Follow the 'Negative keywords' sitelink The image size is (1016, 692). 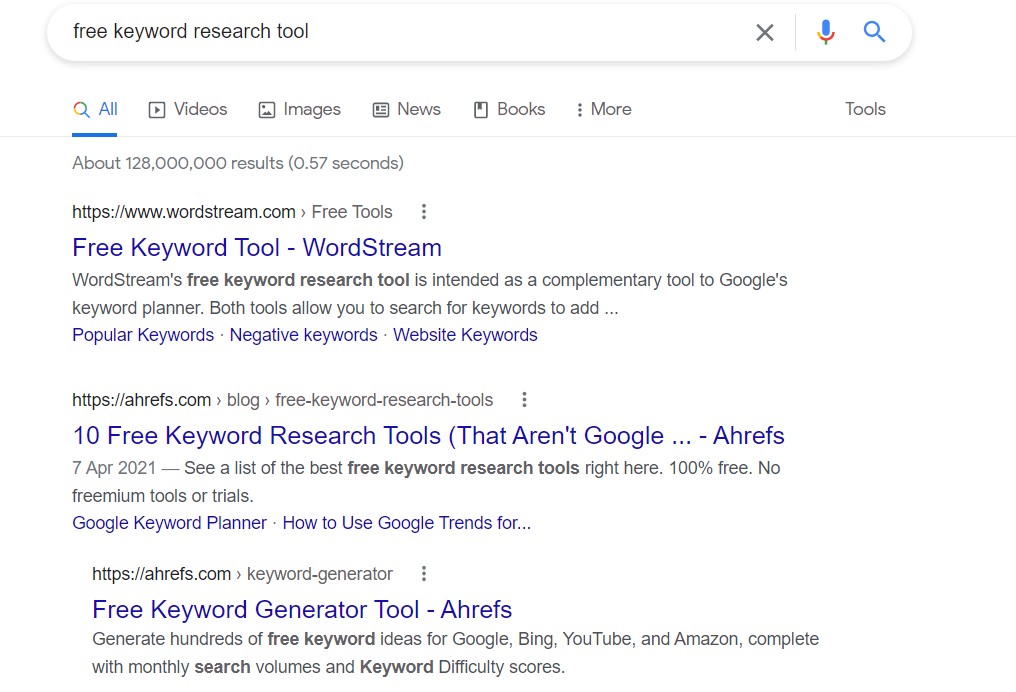pos(303,335)
